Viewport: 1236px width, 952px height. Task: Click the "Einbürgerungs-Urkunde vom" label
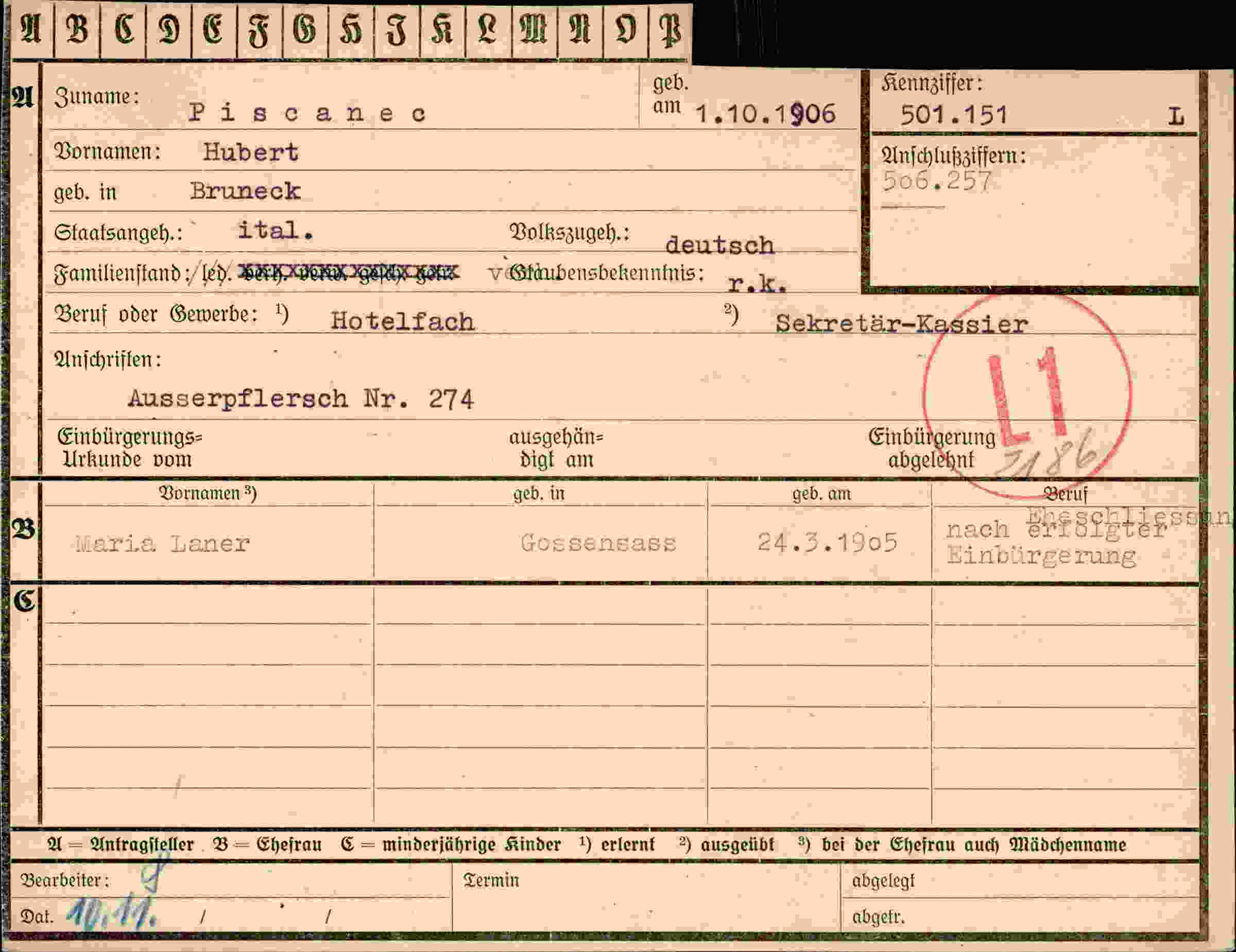tap(130, 447)
